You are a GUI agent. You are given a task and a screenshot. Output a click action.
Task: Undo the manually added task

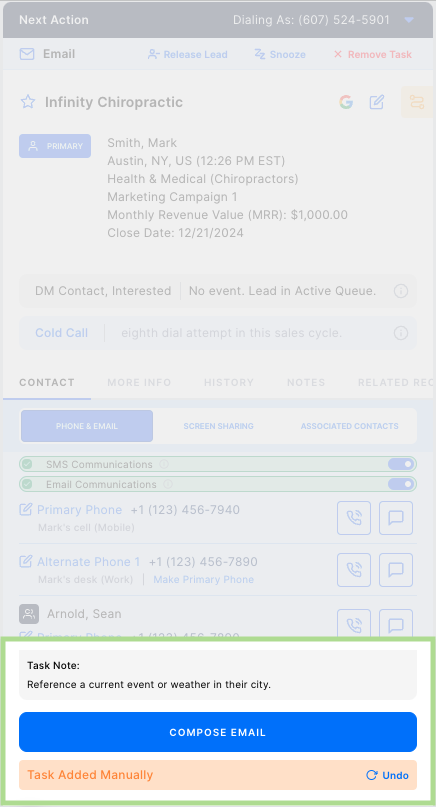[388, 775]
